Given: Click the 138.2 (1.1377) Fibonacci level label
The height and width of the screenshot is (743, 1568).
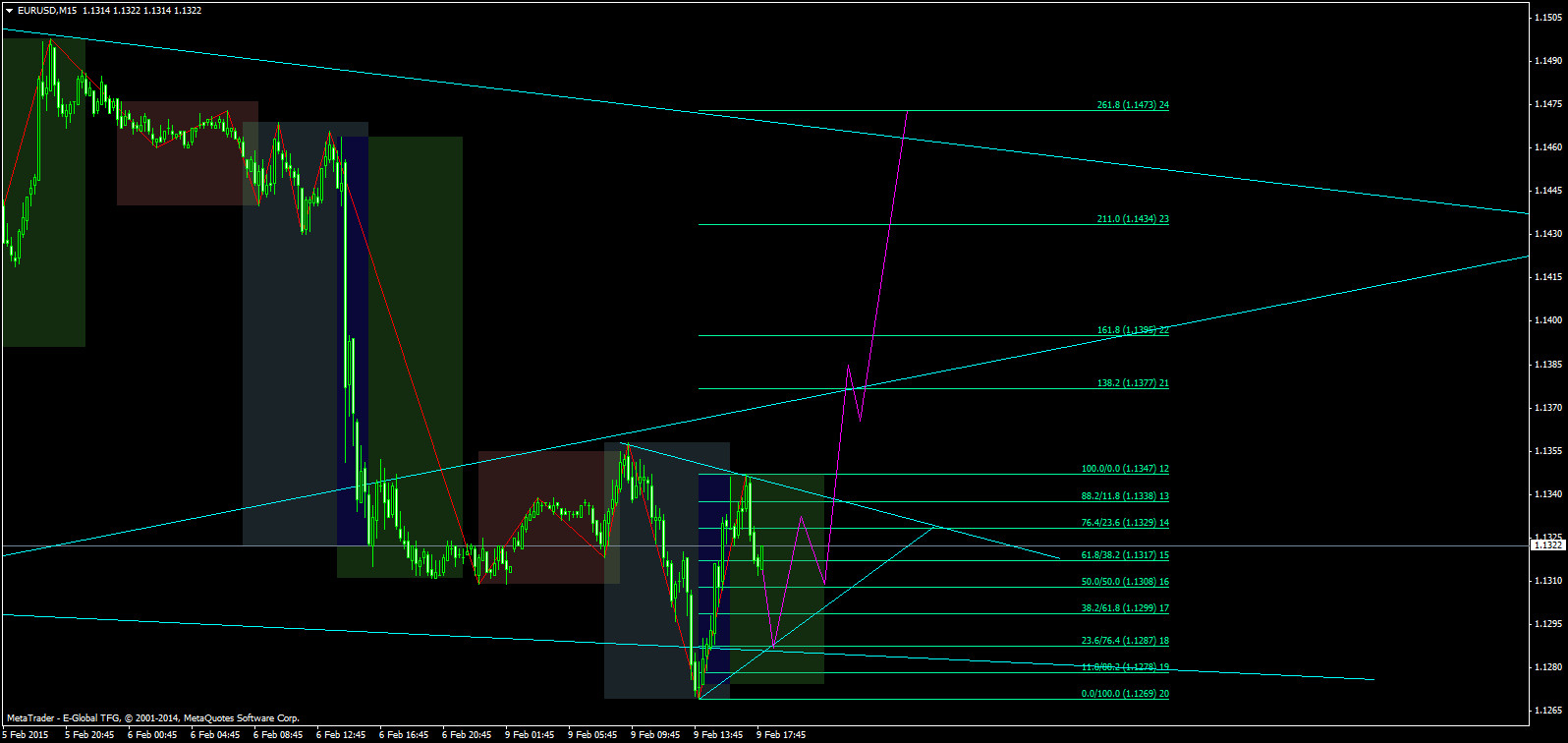Looking at the screenshot, I should 1132,383.
